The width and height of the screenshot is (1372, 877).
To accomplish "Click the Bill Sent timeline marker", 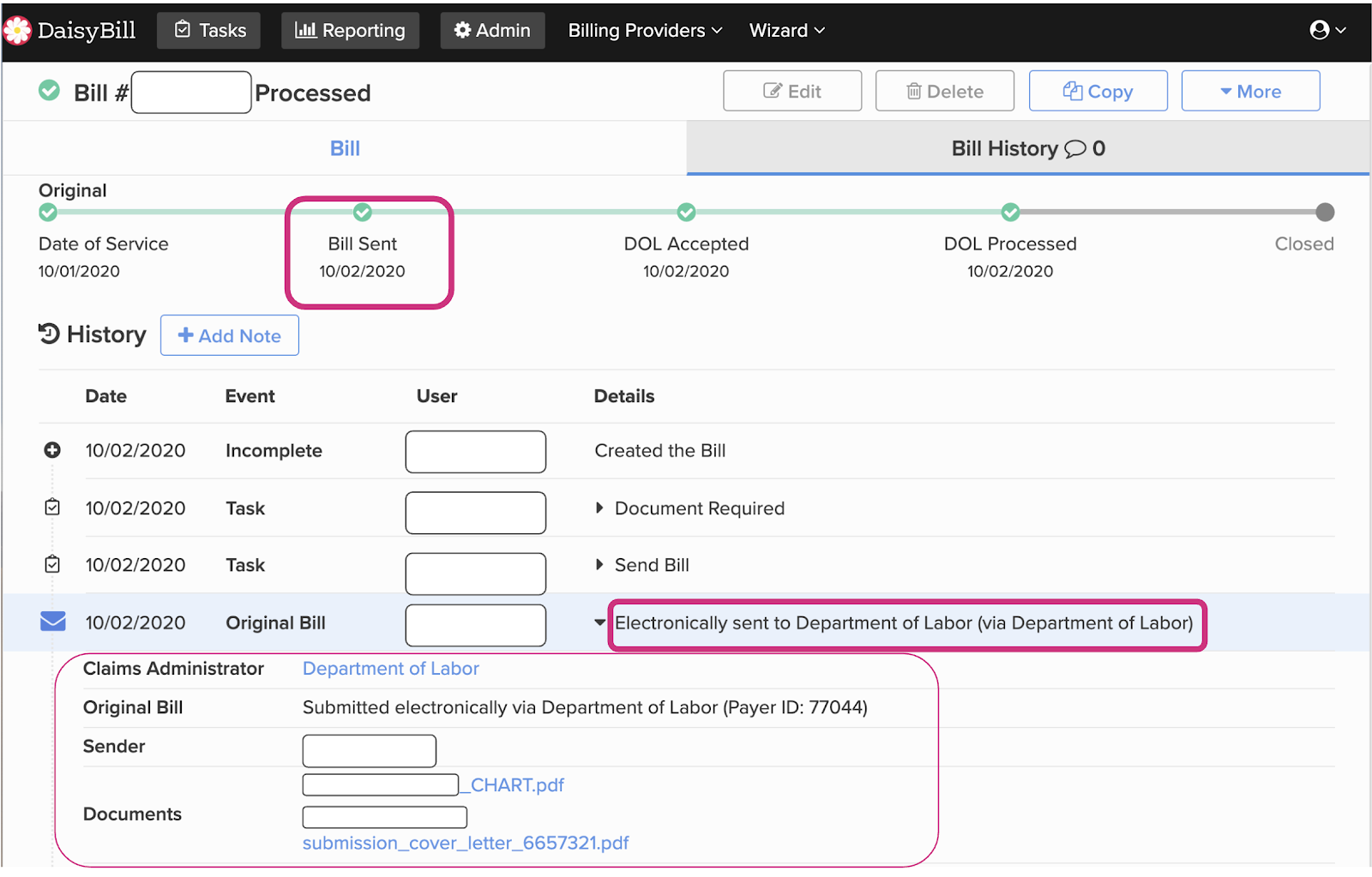I will click(363, 212).
